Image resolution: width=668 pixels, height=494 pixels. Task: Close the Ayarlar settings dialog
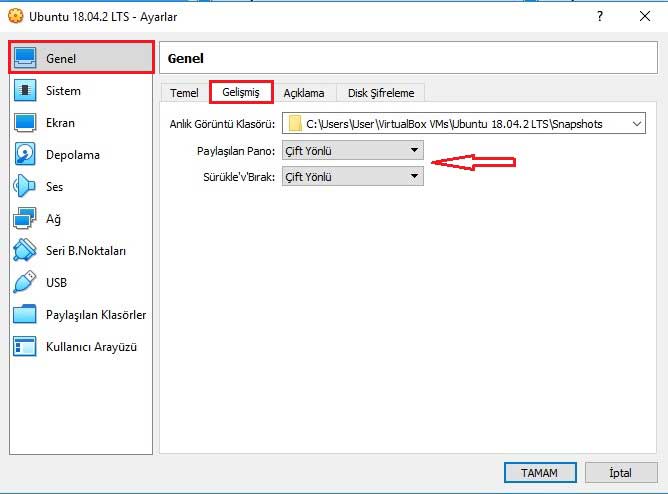[x=645, y=16]
